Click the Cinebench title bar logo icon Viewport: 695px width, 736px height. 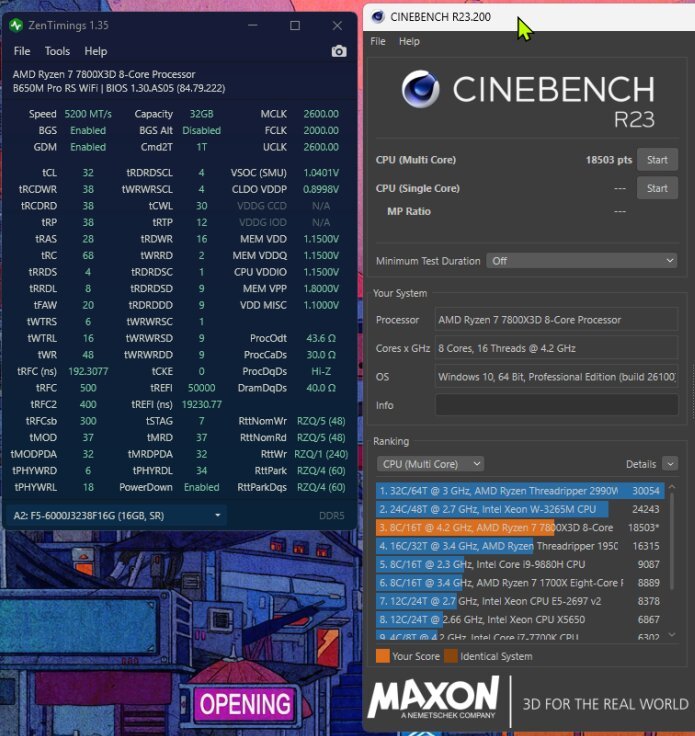coord(378,17)
